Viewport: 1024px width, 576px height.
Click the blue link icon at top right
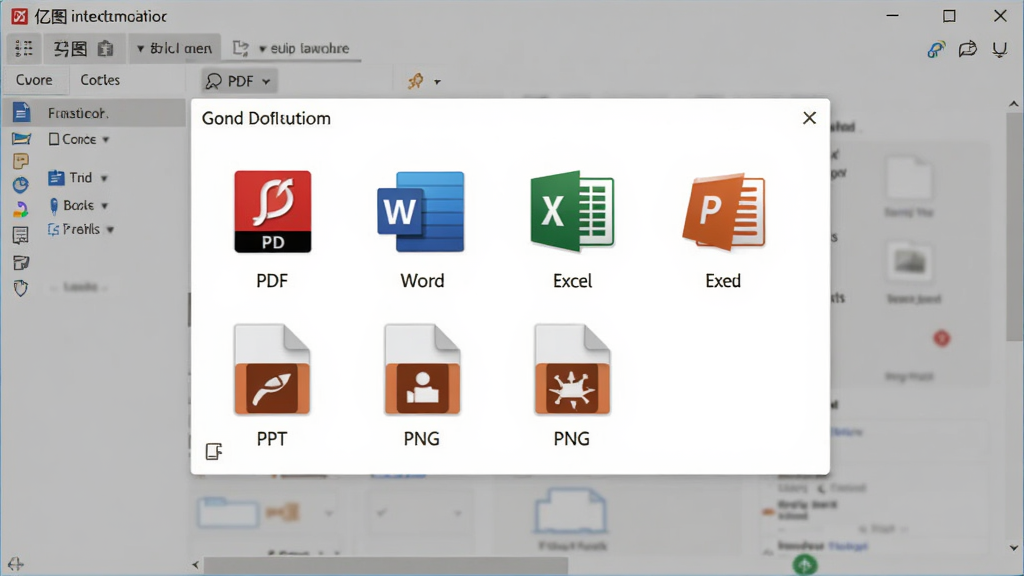click(936, 50)
